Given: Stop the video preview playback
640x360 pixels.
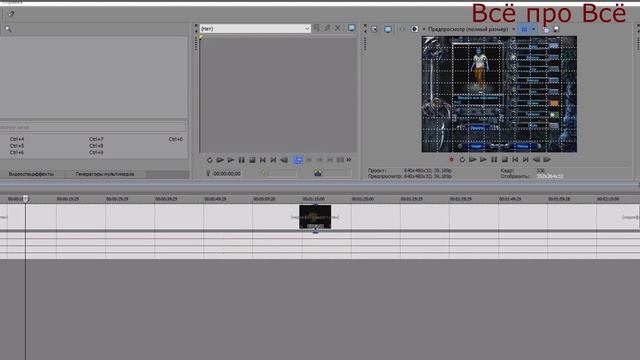Looking at the screenshot, I should pos(504,160).
